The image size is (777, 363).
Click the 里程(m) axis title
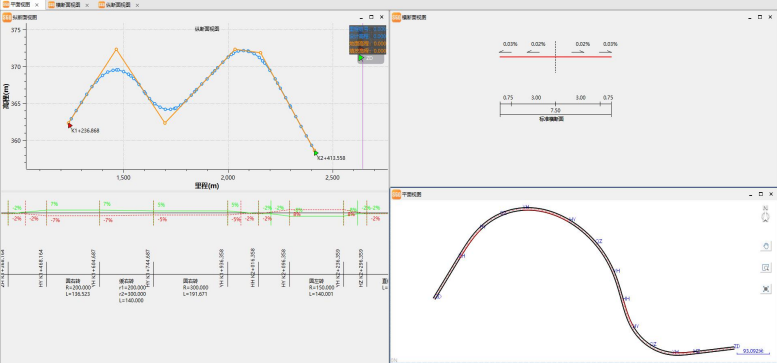coord(207,186)
